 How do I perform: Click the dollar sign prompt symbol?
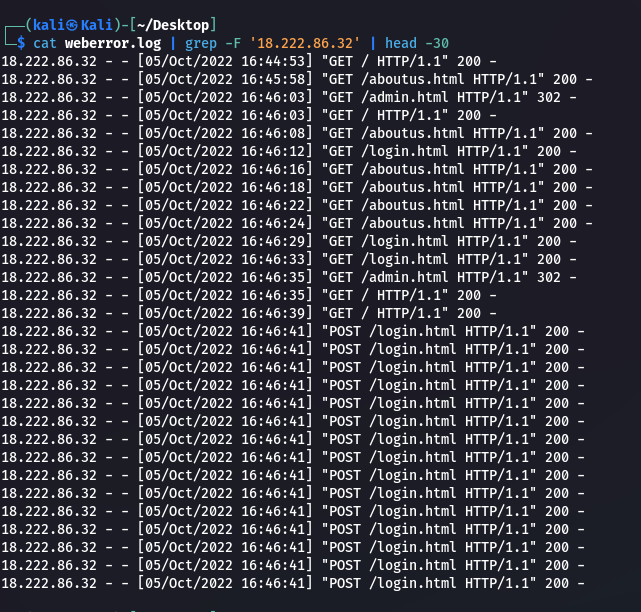pos(21,43)
